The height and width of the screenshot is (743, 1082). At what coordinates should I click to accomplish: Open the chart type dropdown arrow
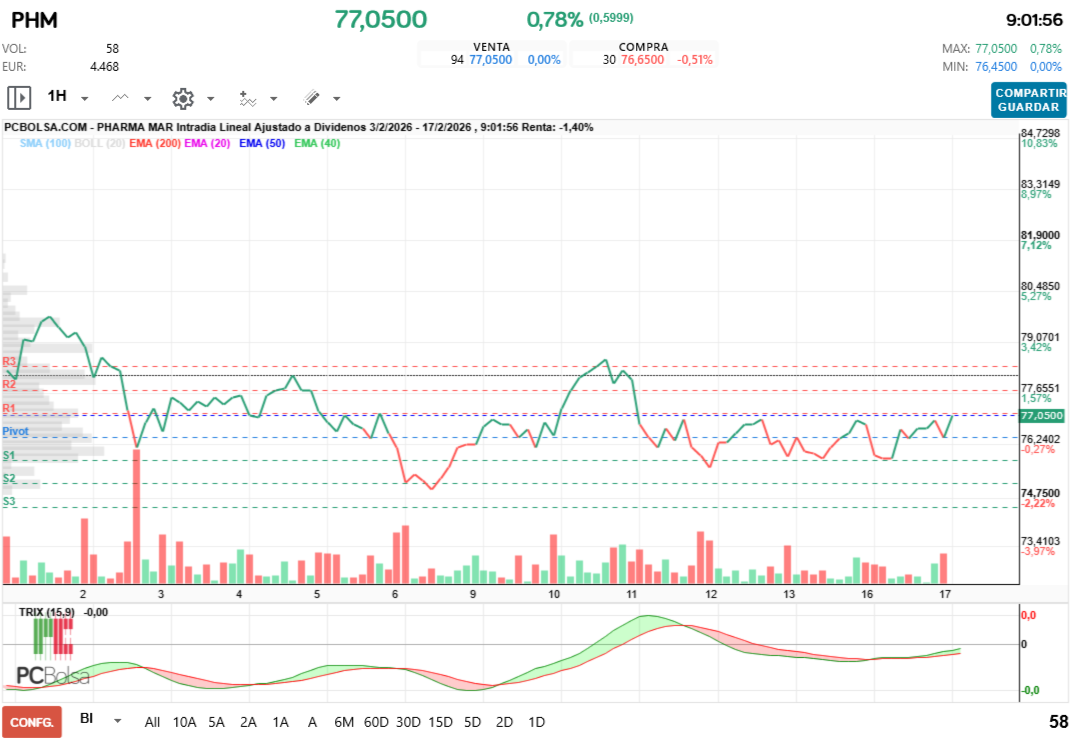(145, 97)
